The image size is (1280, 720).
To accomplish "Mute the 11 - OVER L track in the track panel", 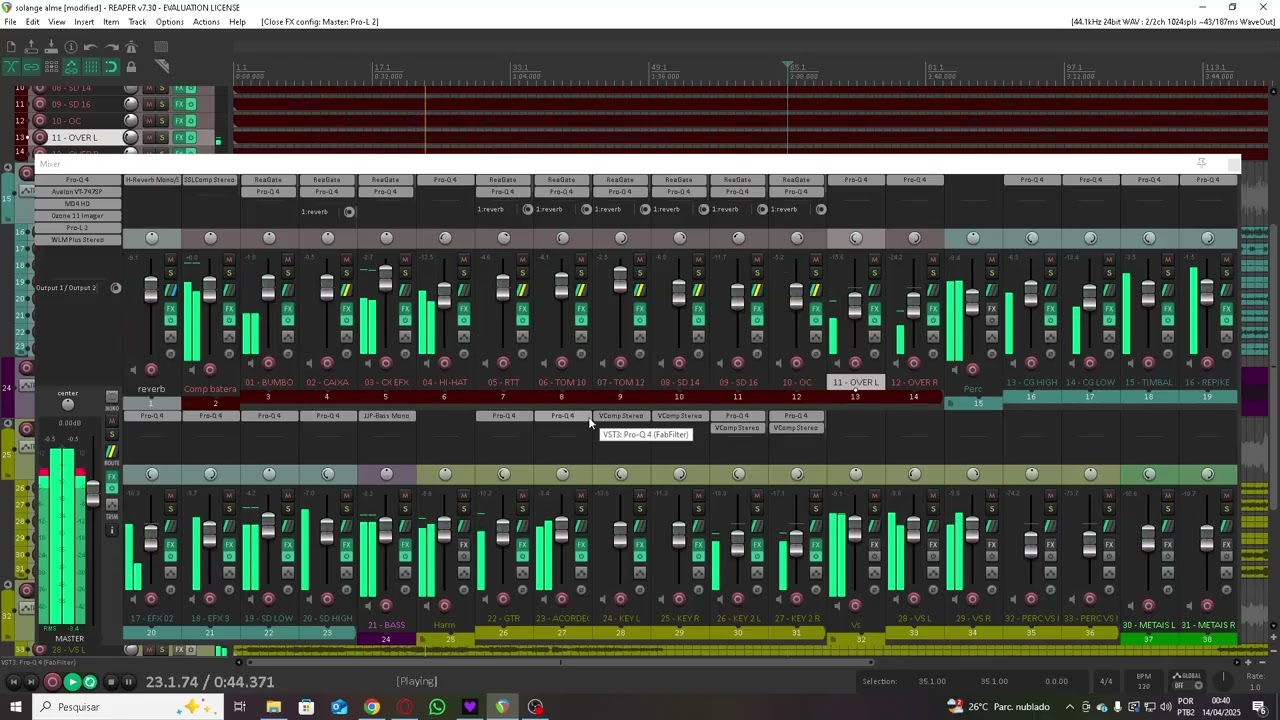I will [x=150, y=137].
